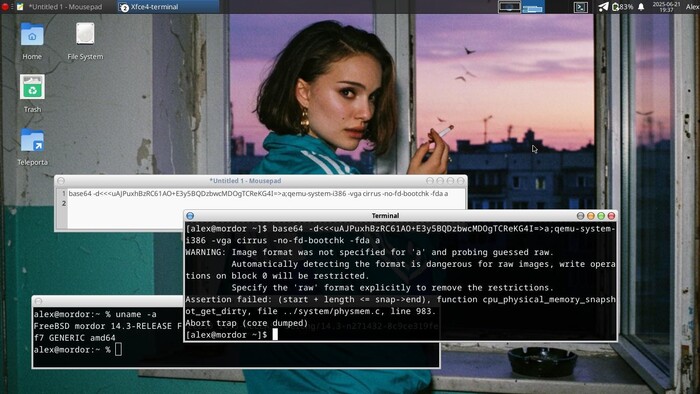Click the clock showing 2025-06-21

click(x=666, y=7)
